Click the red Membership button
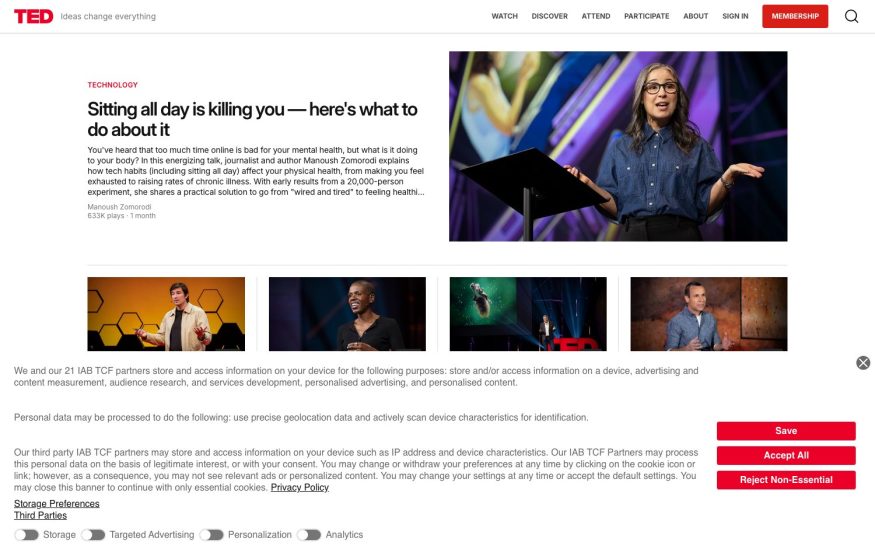The width and height of the screenshot is (875, 560). (x=795, y=16)
